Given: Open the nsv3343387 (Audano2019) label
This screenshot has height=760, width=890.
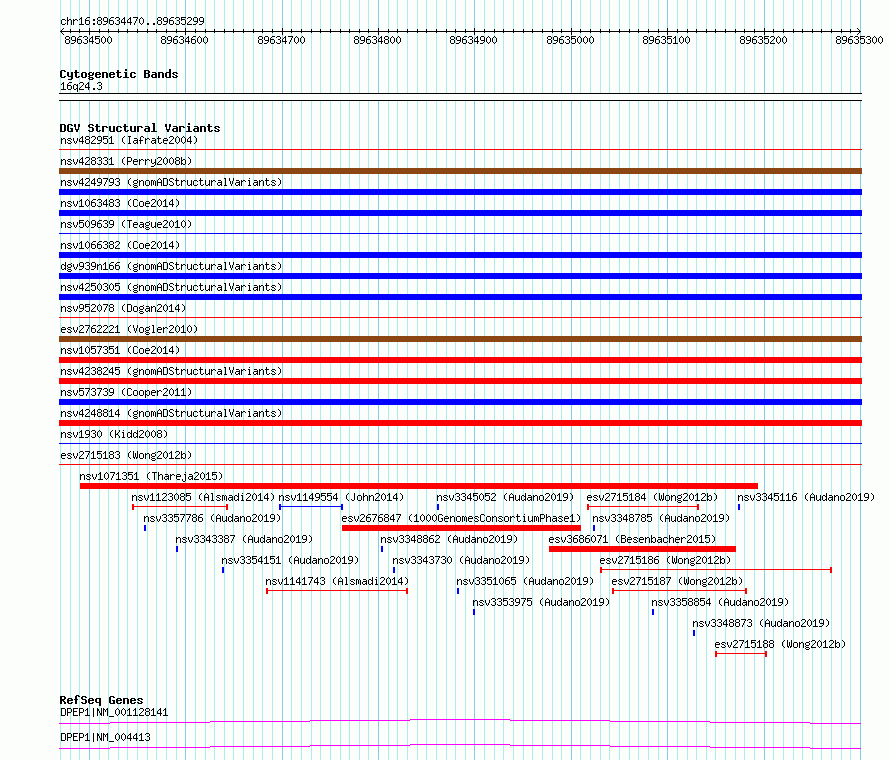Looking at the screenshot, I should [244, 539].
